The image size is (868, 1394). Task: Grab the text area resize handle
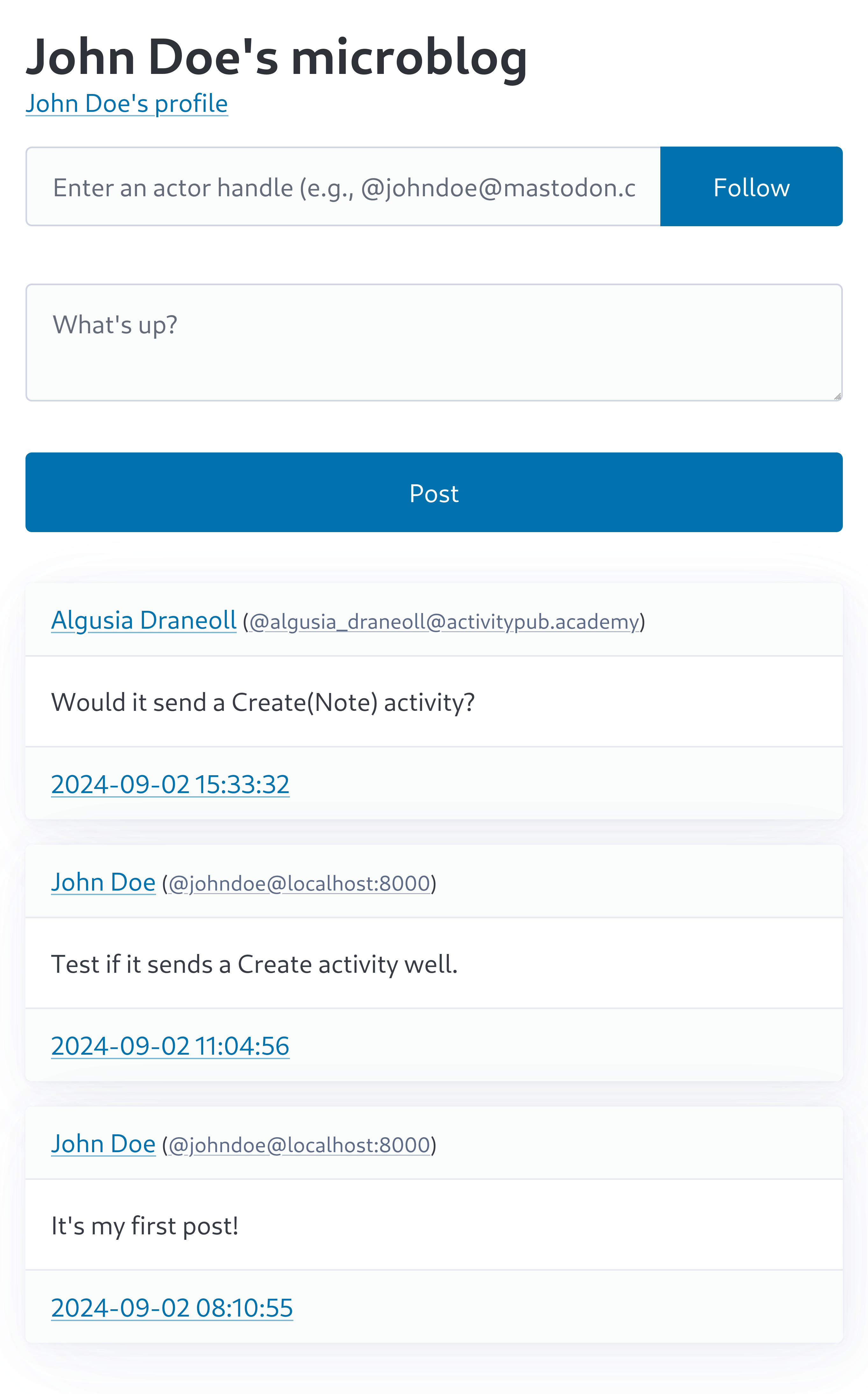[837, 396]
